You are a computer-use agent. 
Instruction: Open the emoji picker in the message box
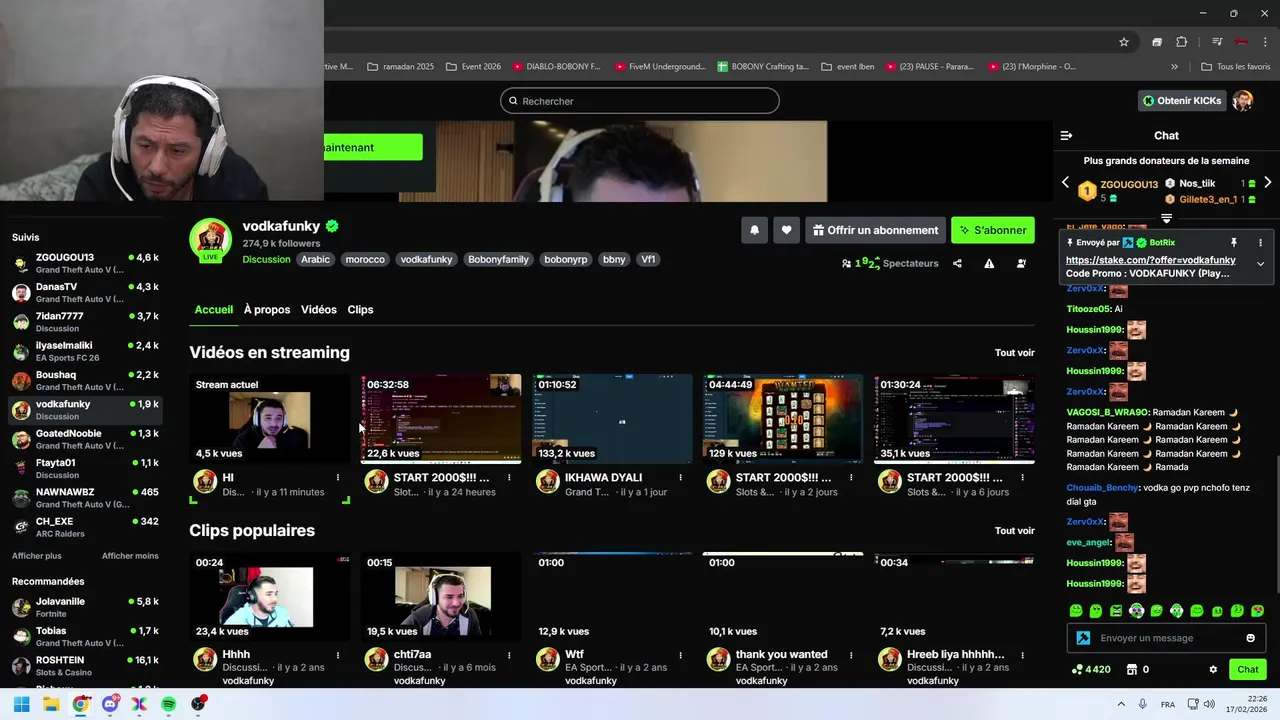(1250, 638)
